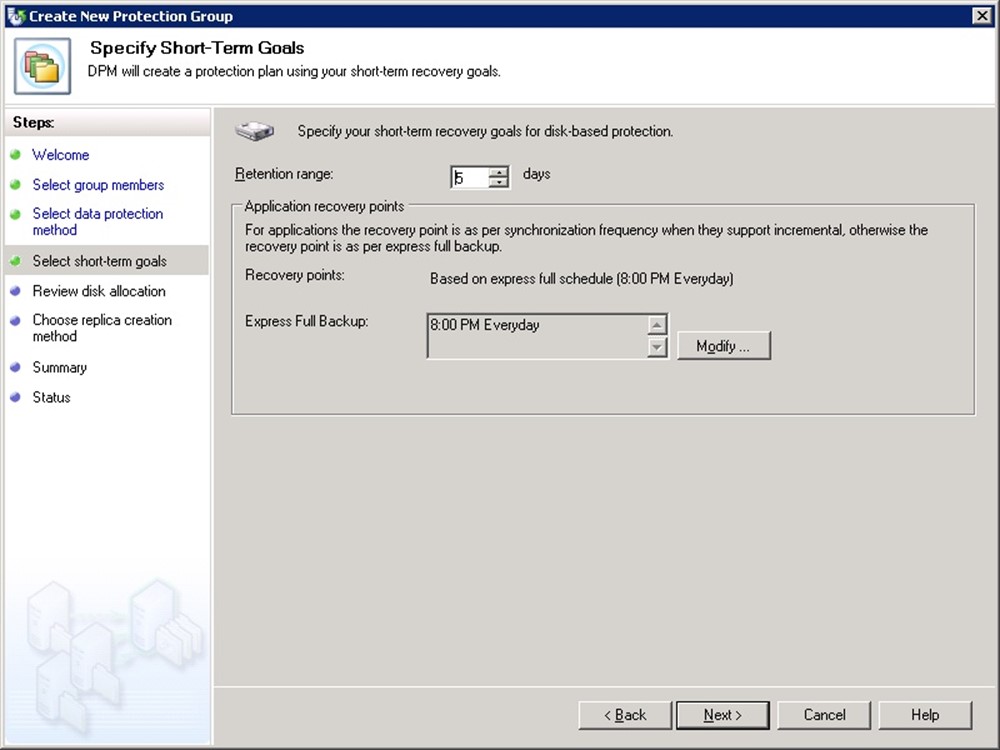Select the 8:00 PM Everyday entry
The width and height of the screenshot is (1000, 750).
485,325
